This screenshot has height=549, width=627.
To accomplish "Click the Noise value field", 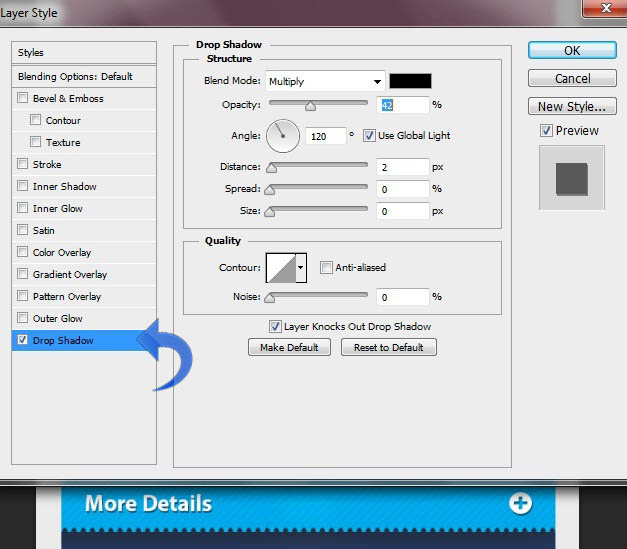I will [x=403, y=297].
